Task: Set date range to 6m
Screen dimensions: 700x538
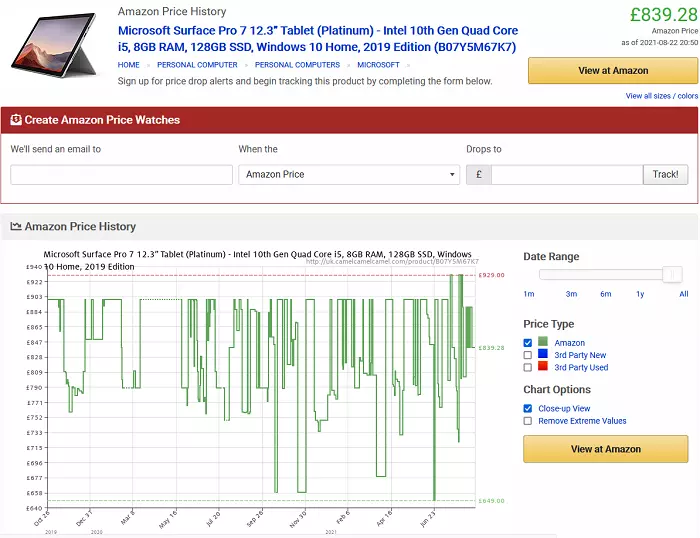Action: [x=606, y=294]
